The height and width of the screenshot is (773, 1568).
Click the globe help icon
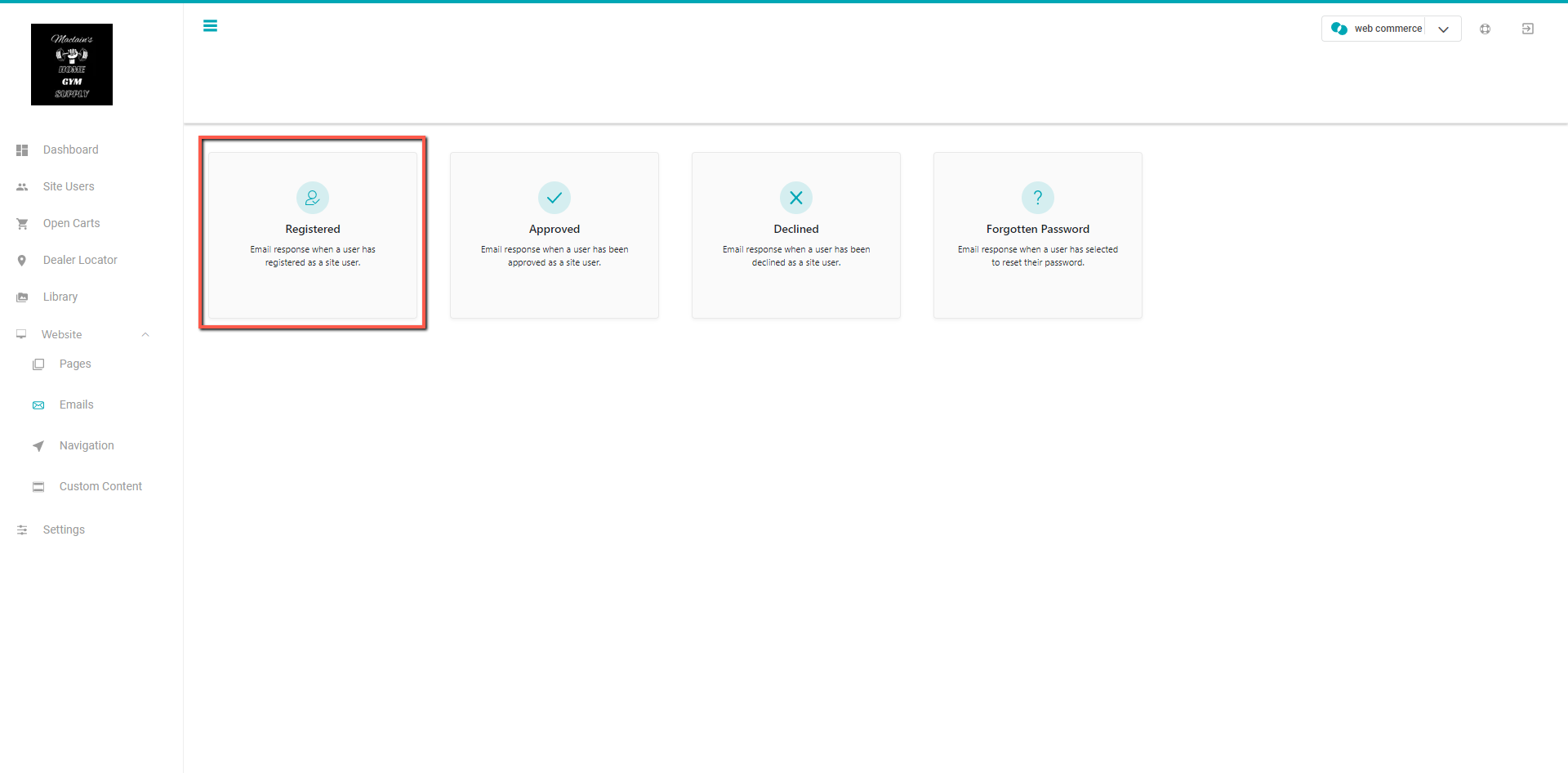(x=1486, y=29)
